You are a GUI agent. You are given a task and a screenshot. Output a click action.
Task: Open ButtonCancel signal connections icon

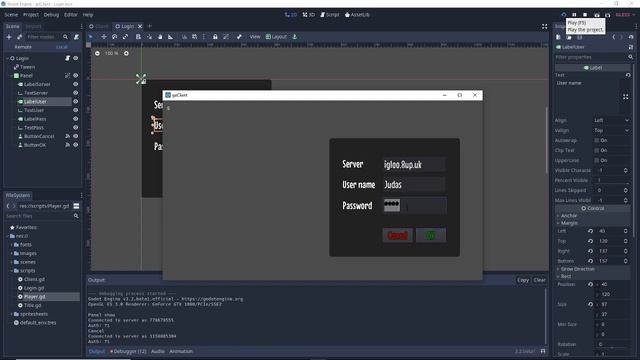coord(68,136)
